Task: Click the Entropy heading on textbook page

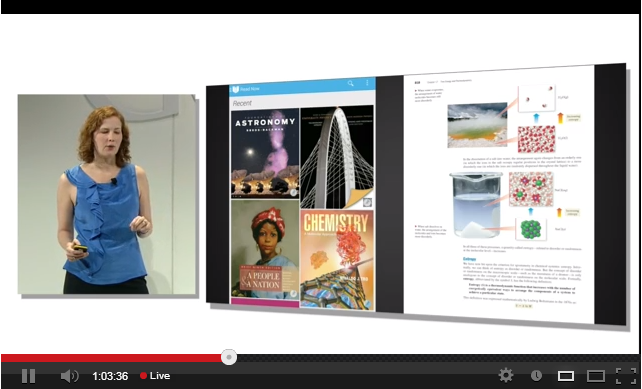Action: [x=469, y=259]
